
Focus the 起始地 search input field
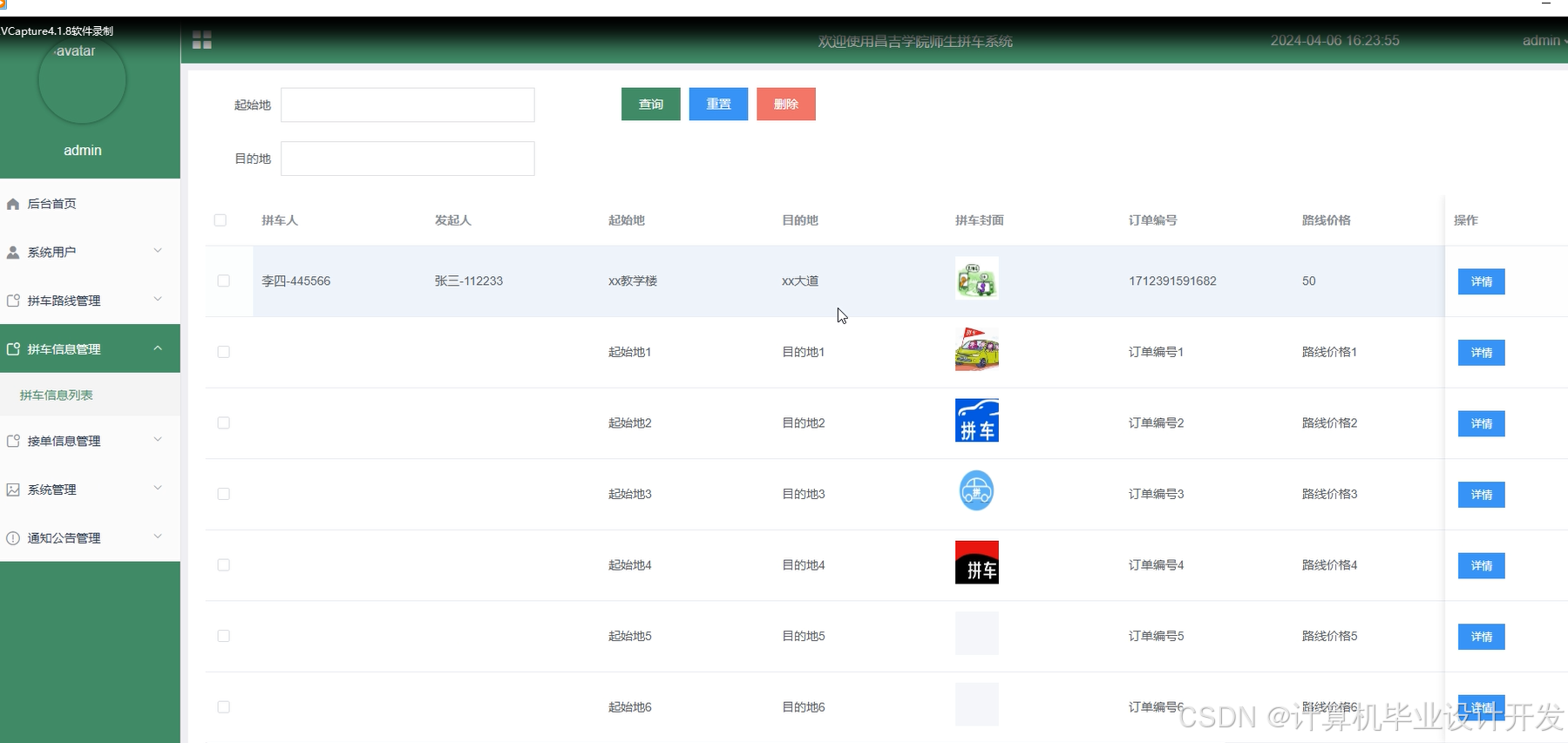pos(408,105)
